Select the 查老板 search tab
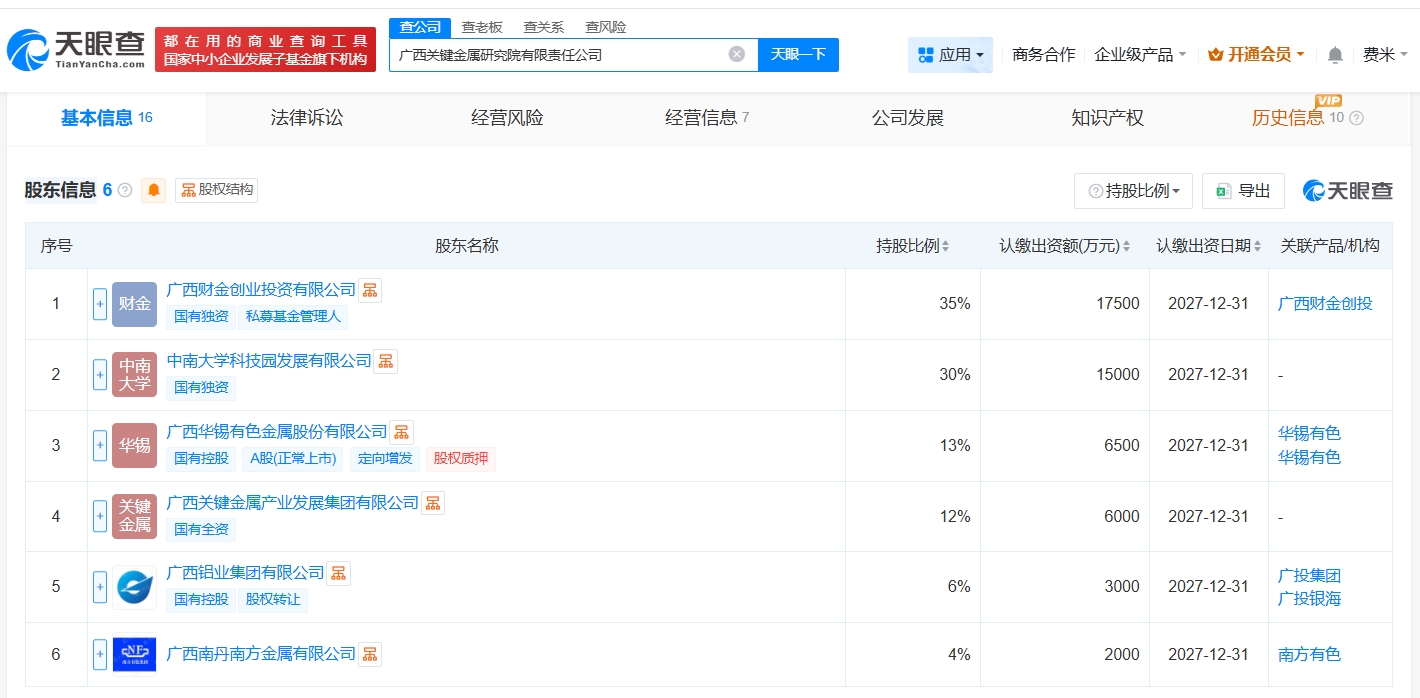Viewport: 1420px width, 698px height. click(x=482, y=27)
